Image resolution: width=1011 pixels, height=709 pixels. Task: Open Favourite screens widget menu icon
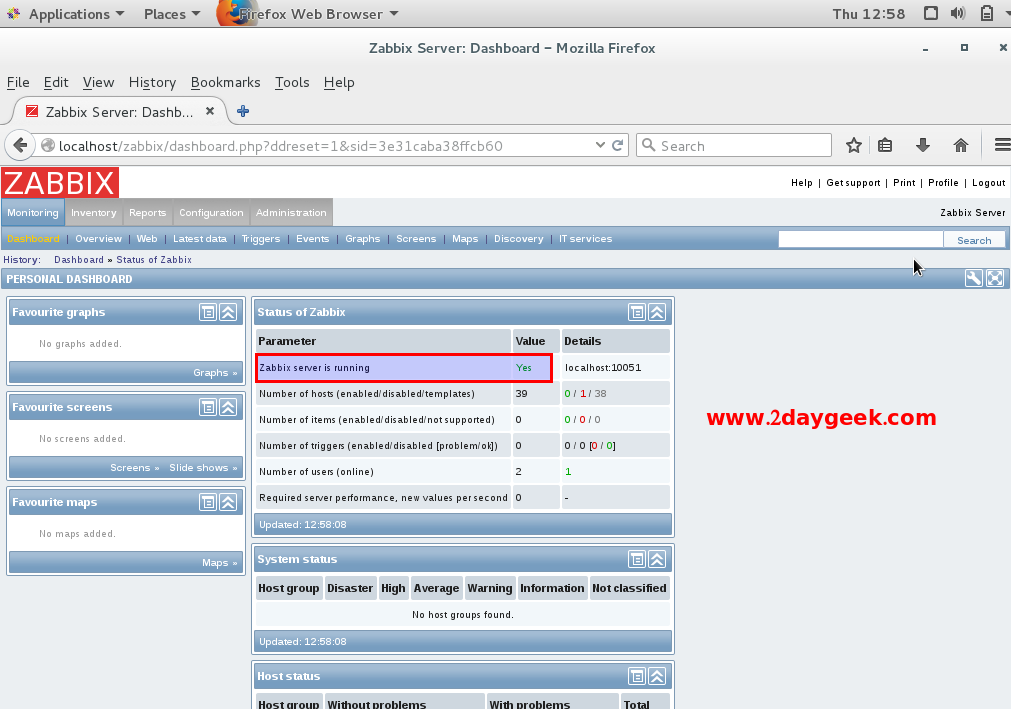[208, 407]
